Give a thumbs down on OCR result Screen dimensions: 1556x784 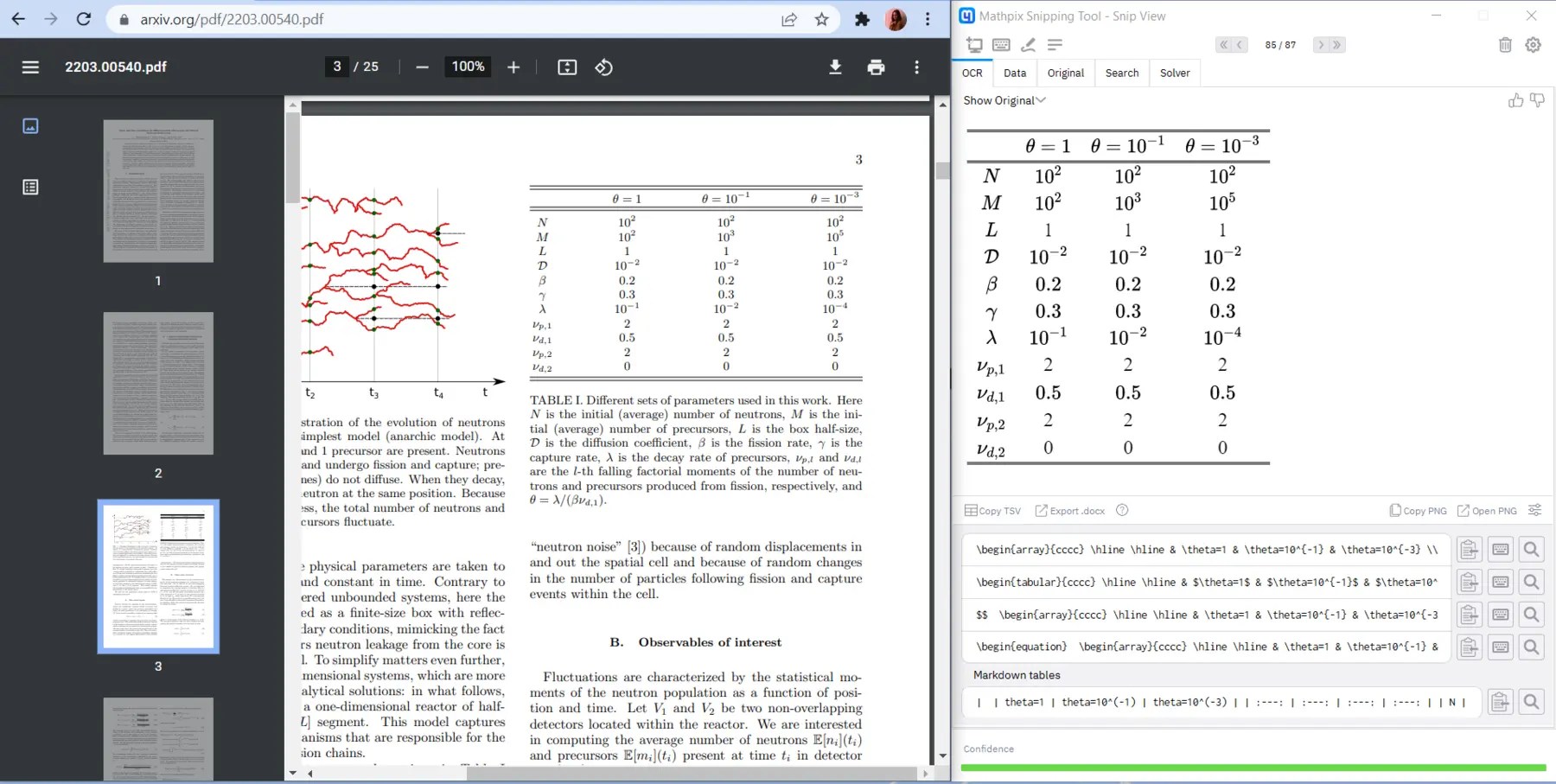click(1537, 100)
